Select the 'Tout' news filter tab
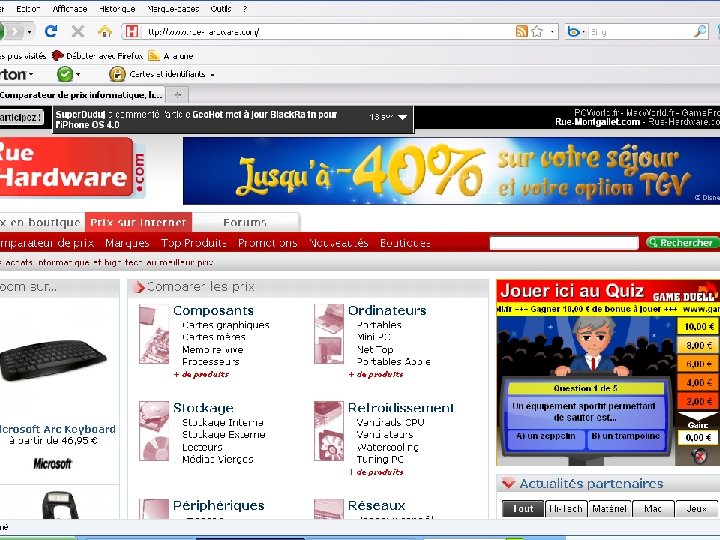720x540 pixels. [x=523, y=509]
